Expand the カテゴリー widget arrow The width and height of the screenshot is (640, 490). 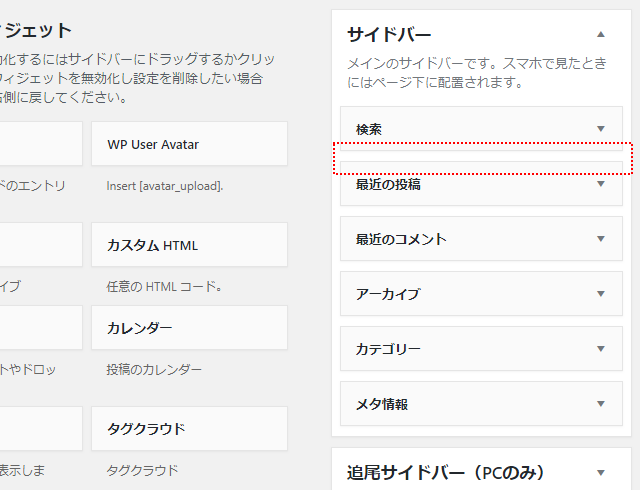coord(601,349)
